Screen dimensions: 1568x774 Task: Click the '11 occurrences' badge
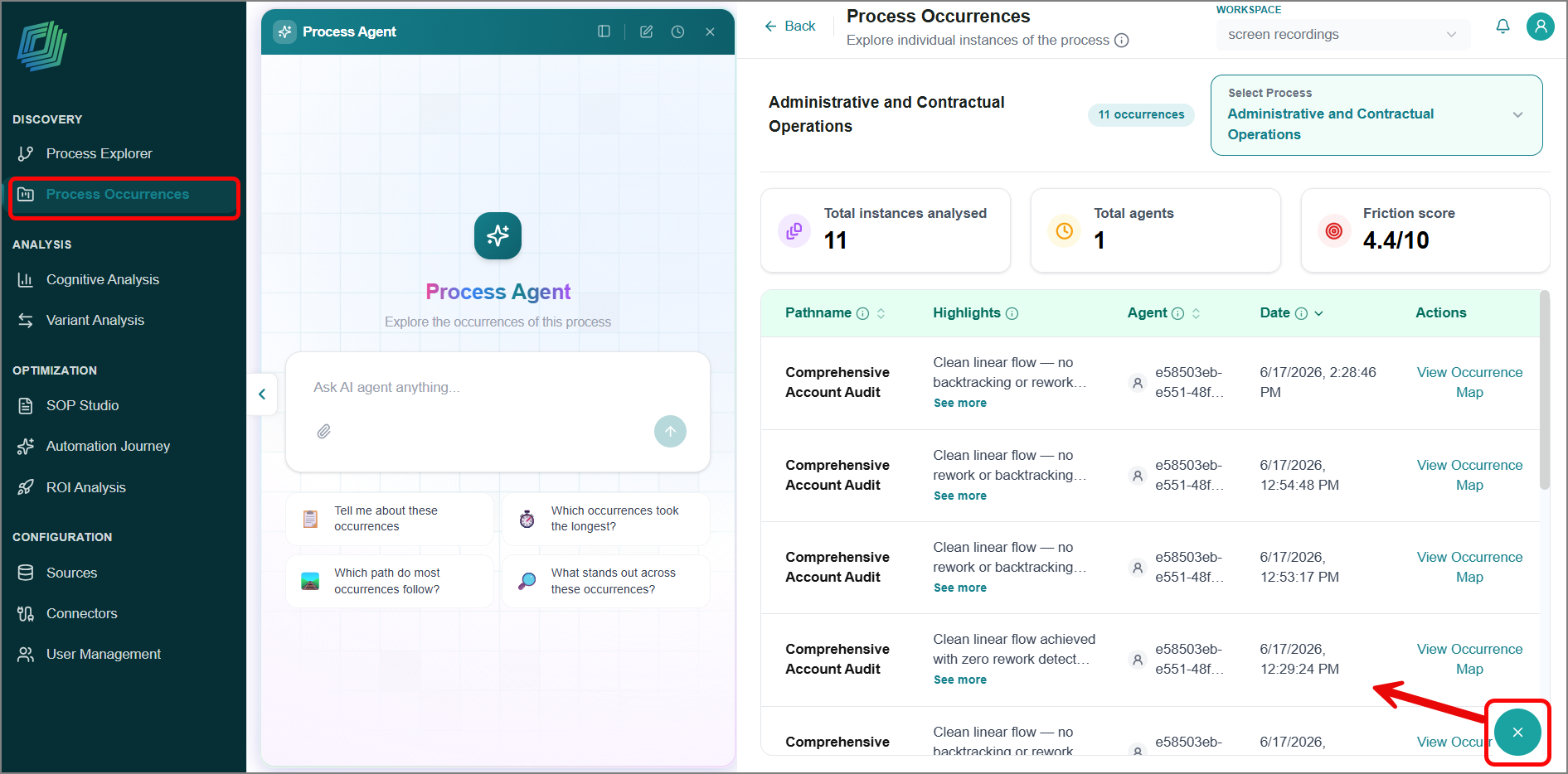(1141, 114)
